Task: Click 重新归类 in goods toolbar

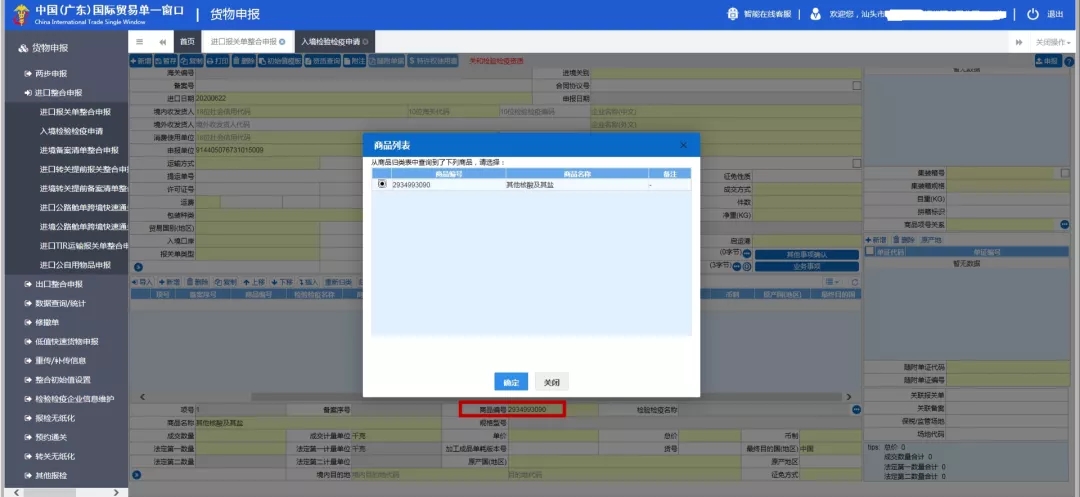Action: click(x=338, y=282)
